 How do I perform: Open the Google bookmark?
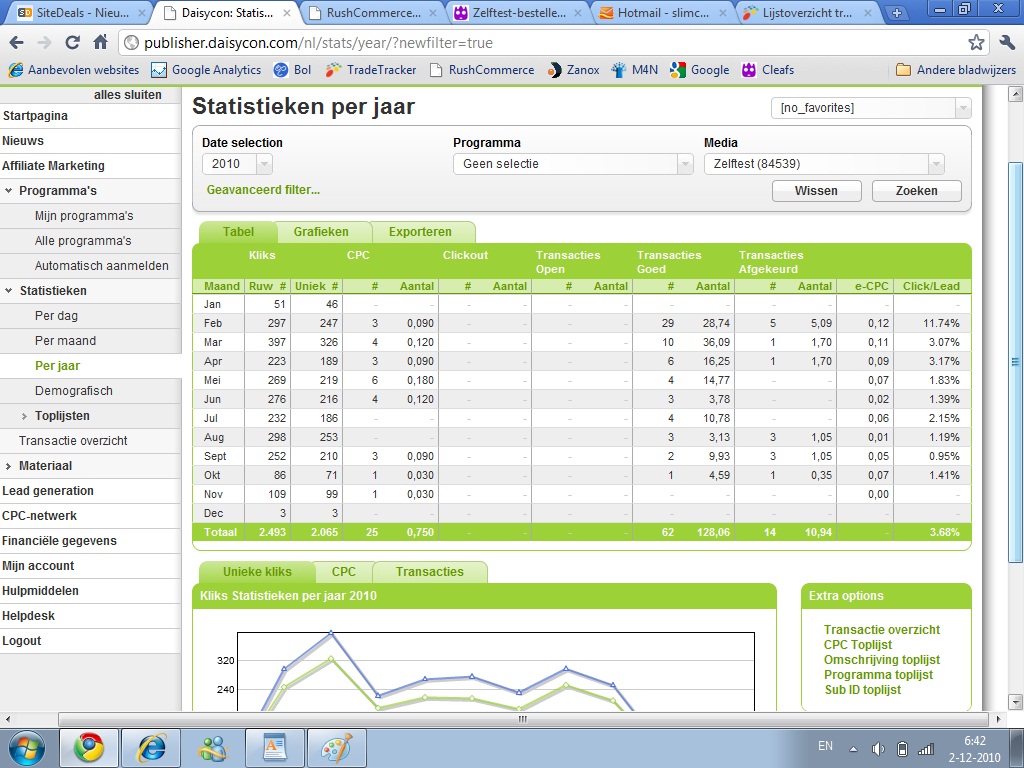tap(699, 70)
